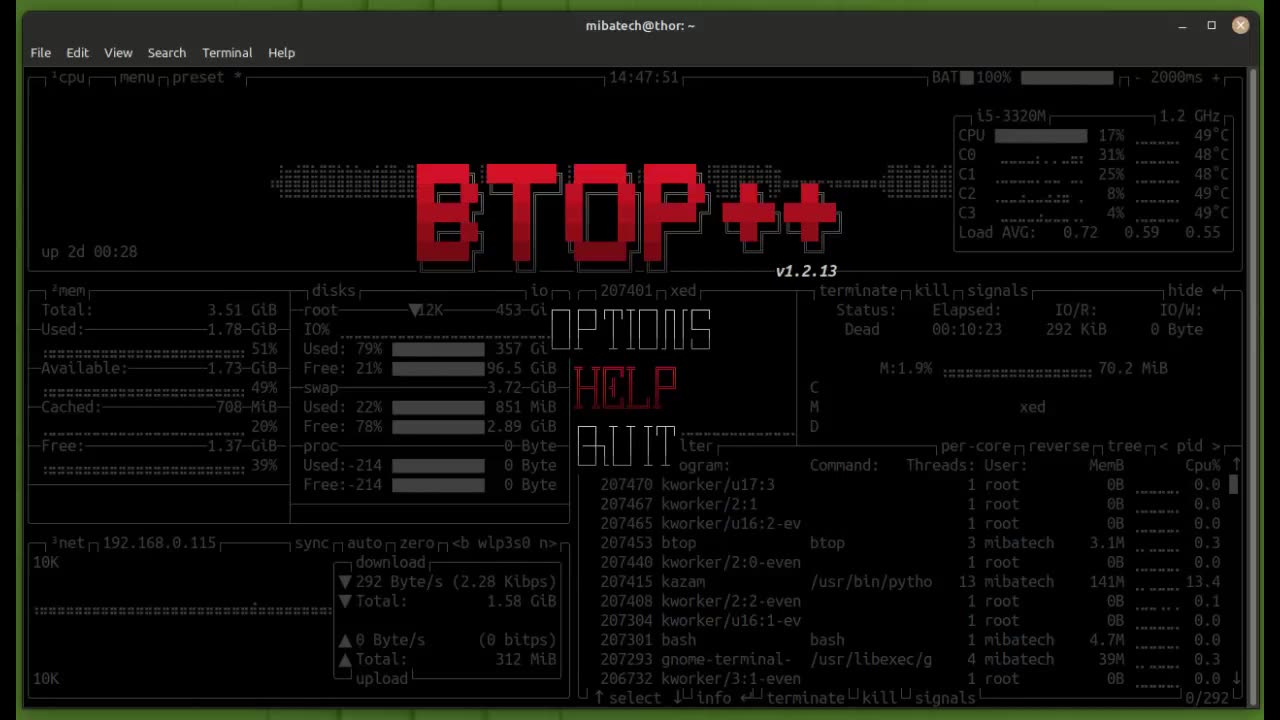The width and height of the screenshot is (1280, 720).
Task: Click up arrow atop process list scrollbar
Action: 1236,465
